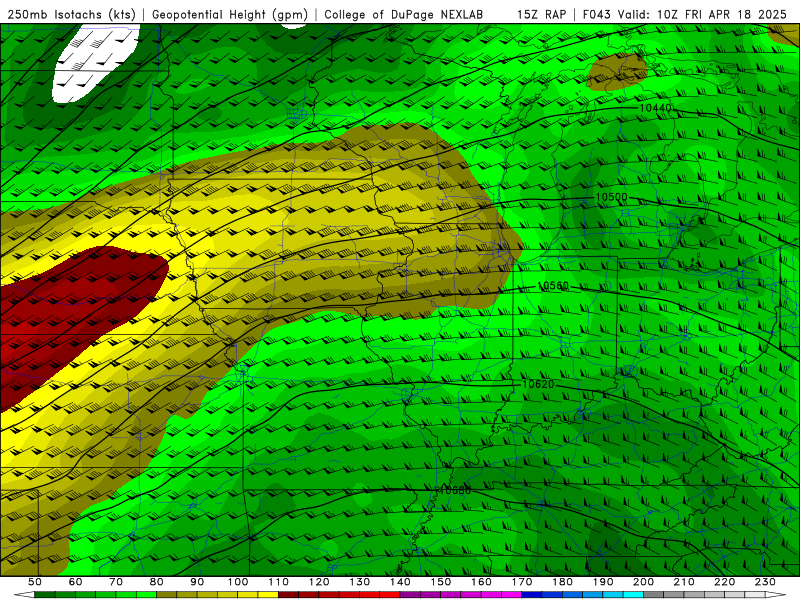Click the 220 value on the color scale
The height and width of the screenshot is (600, 800).
725,582
